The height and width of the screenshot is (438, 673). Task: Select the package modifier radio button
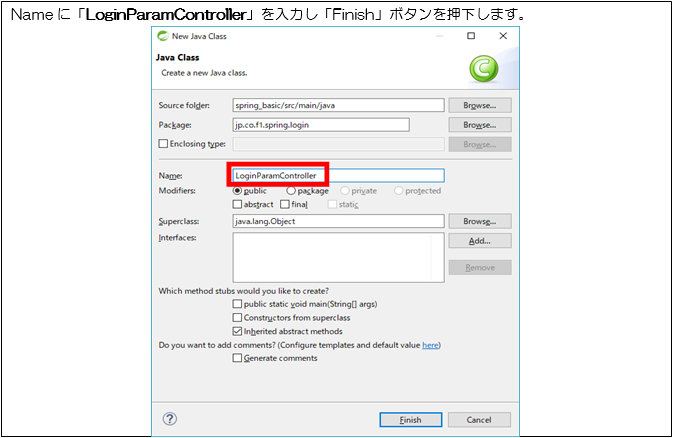click(x=291, y=190)
